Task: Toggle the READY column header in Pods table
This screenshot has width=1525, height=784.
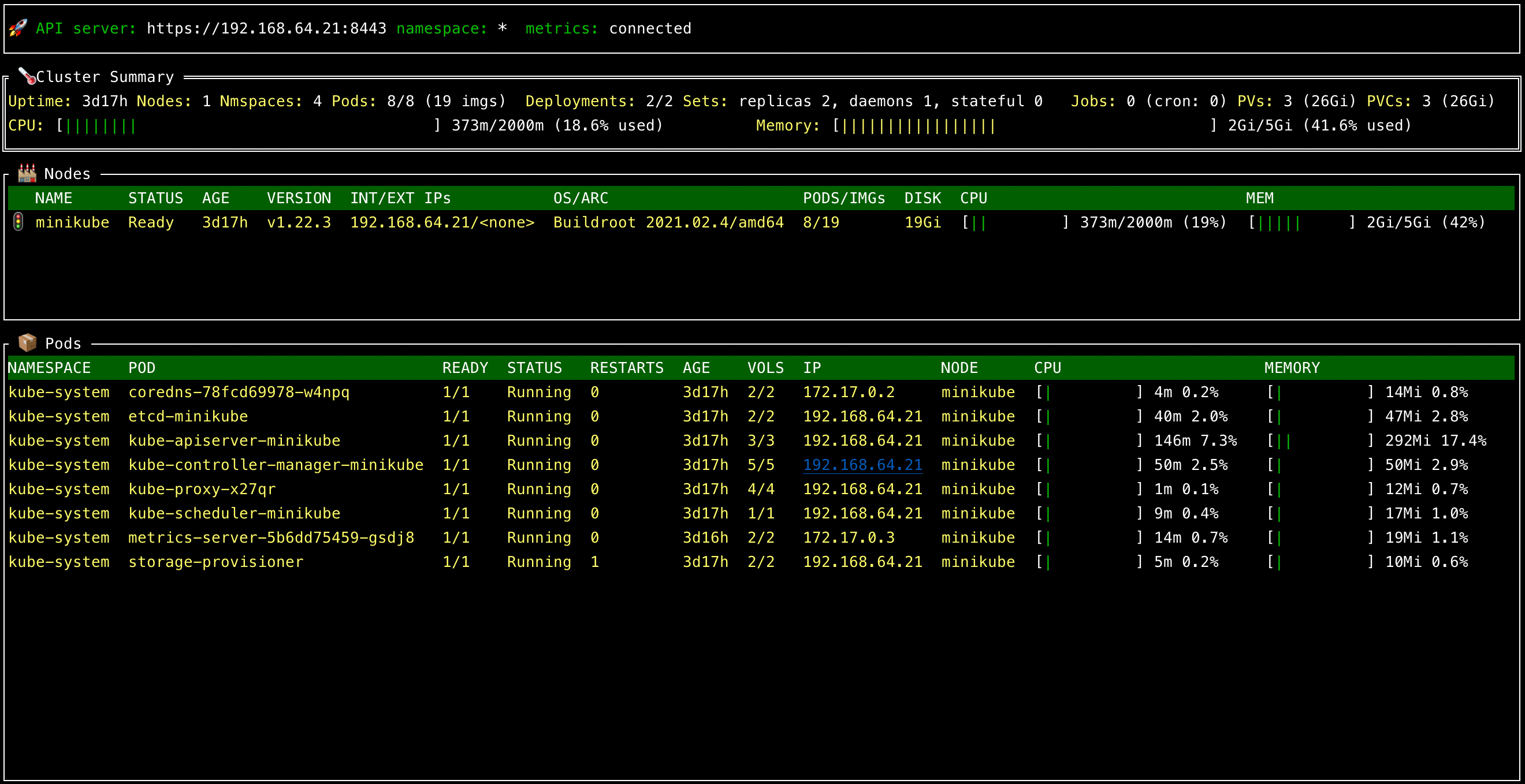Action: (x=466, y=367)
